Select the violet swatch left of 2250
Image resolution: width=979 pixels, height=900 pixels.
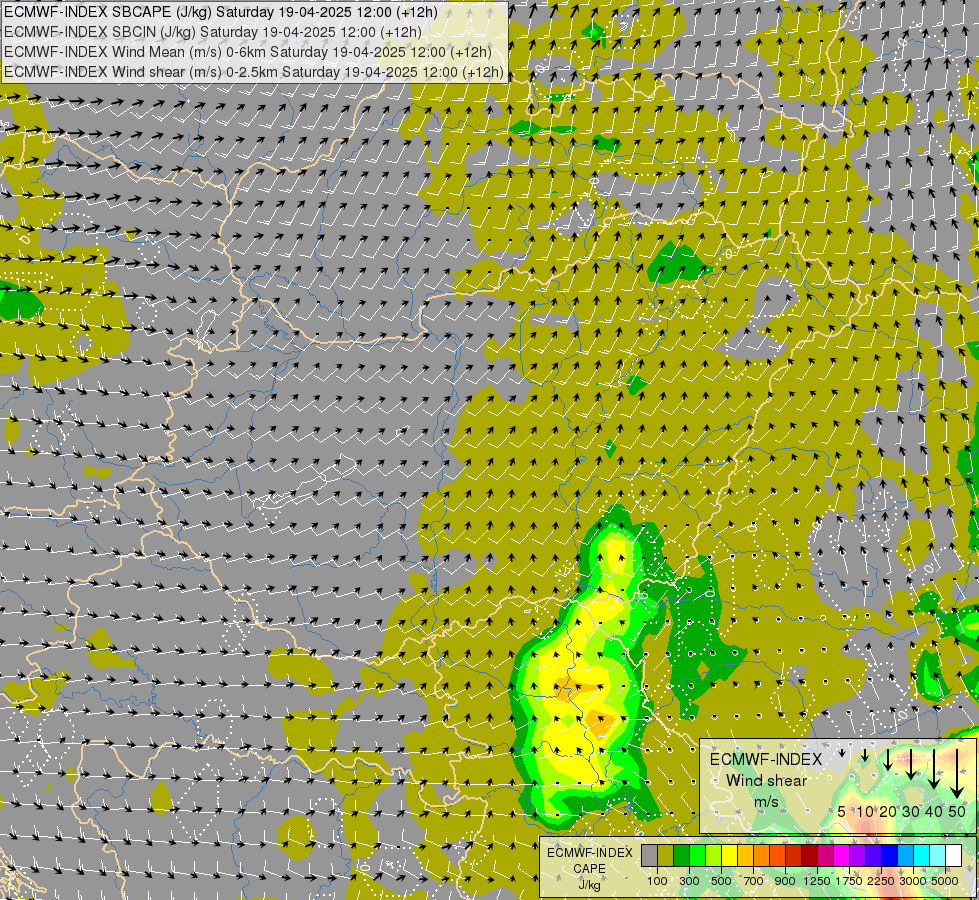point(873,856)
